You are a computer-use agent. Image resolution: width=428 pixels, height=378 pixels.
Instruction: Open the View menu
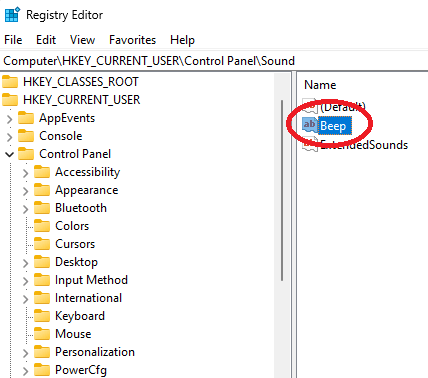(82, 40)
